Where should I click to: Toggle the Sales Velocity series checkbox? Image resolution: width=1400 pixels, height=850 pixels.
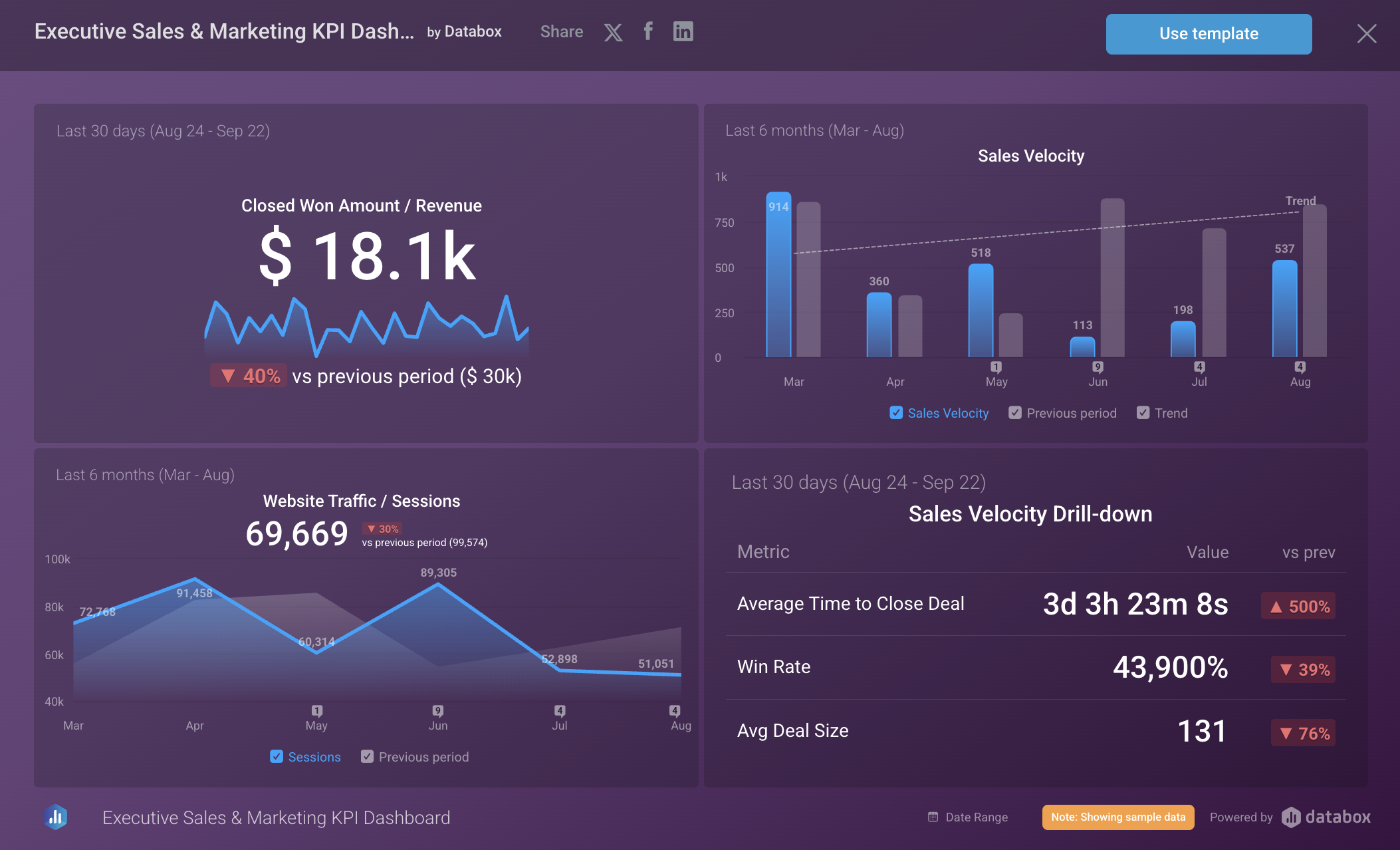(896, 413)
